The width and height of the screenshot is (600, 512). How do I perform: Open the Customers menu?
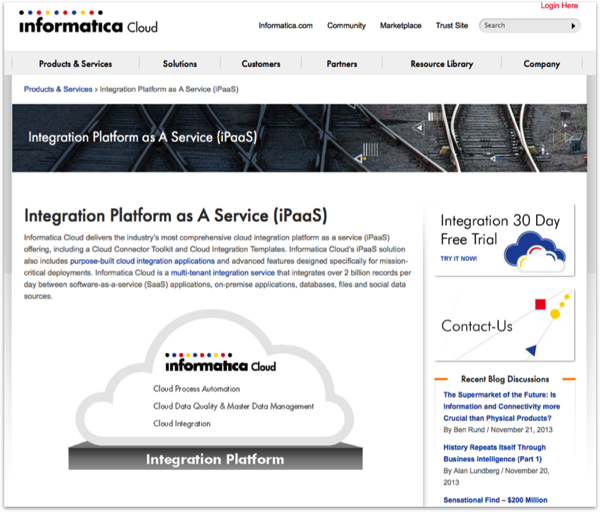point(261,64)
